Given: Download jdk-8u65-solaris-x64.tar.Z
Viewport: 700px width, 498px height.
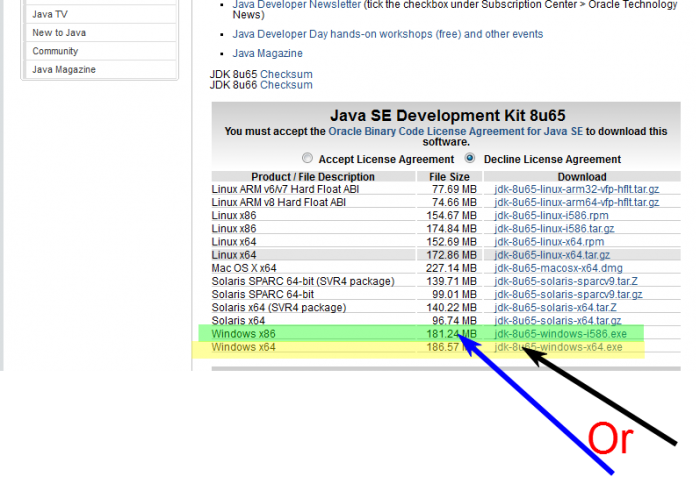Looking at the screenshot, I should (555, 307).
